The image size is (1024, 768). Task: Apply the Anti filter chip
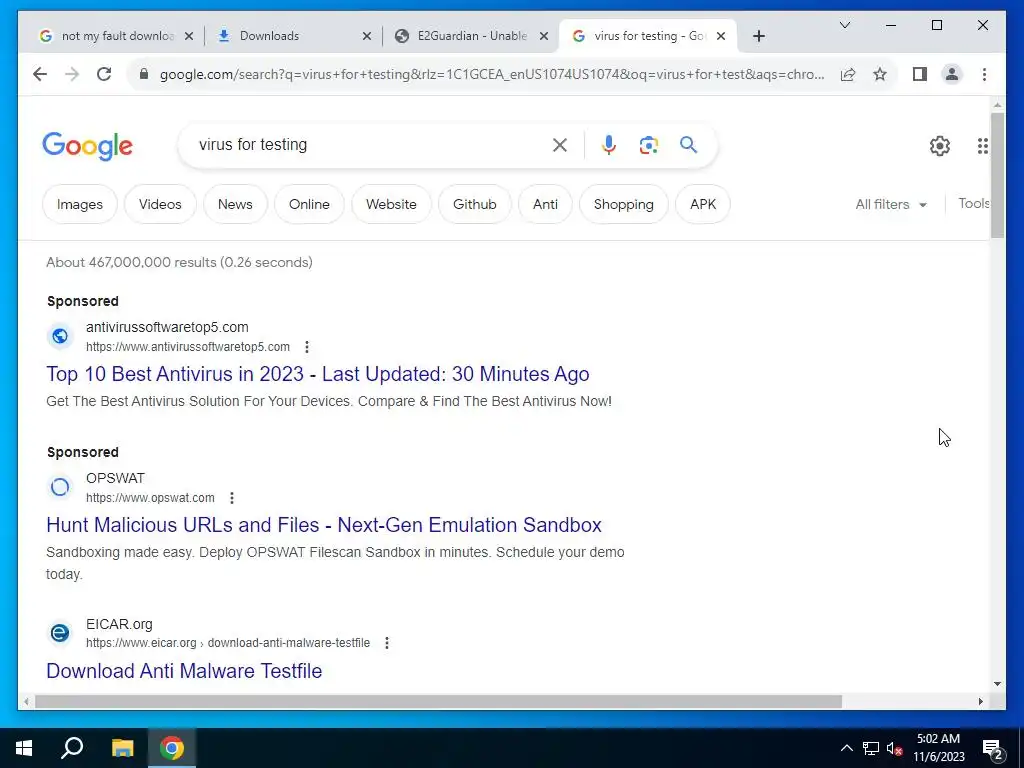[x=545, y=204]
